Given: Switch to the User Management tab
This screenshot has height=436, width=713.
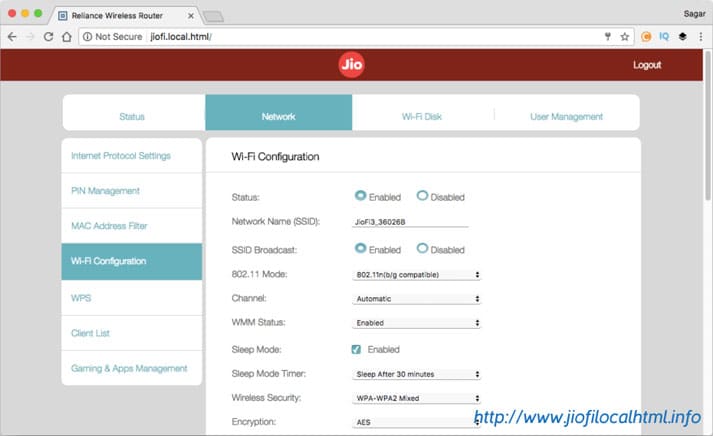Looking at the screenshot, I should (567, 117).
